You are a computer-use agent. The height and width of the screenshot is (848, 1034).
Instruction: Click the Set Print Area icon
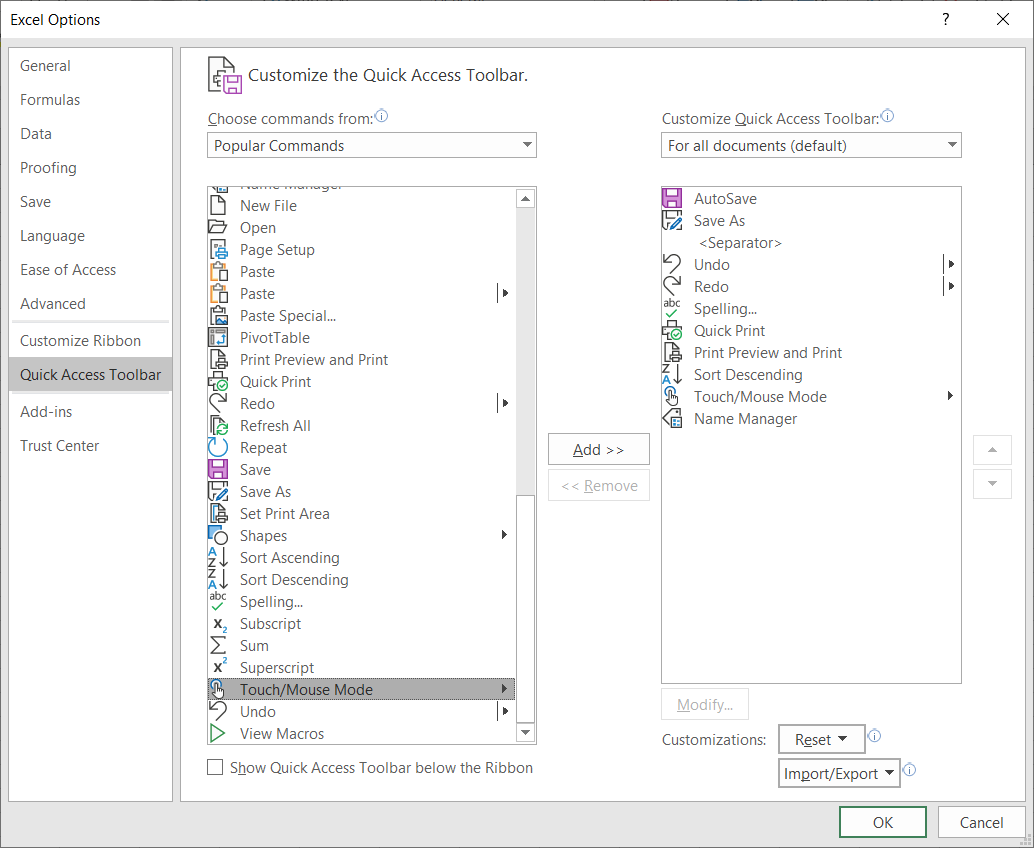coord(218,513)
